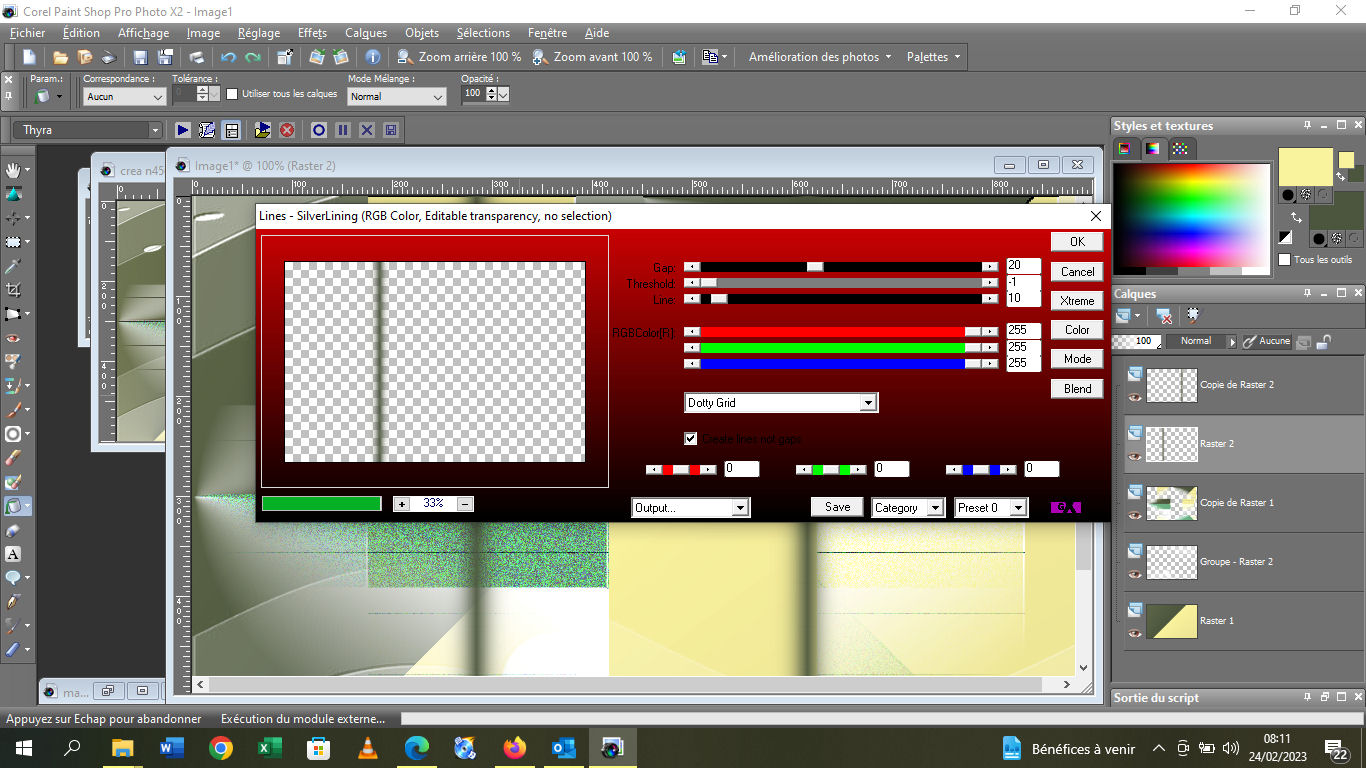Select the Dropper tool
The image size is (1366, 768).
[14, 266]
